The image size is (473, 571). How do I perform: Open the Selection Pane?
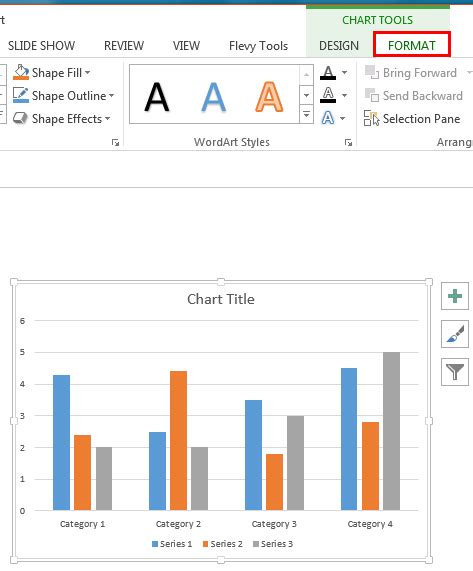pos(412,119)
